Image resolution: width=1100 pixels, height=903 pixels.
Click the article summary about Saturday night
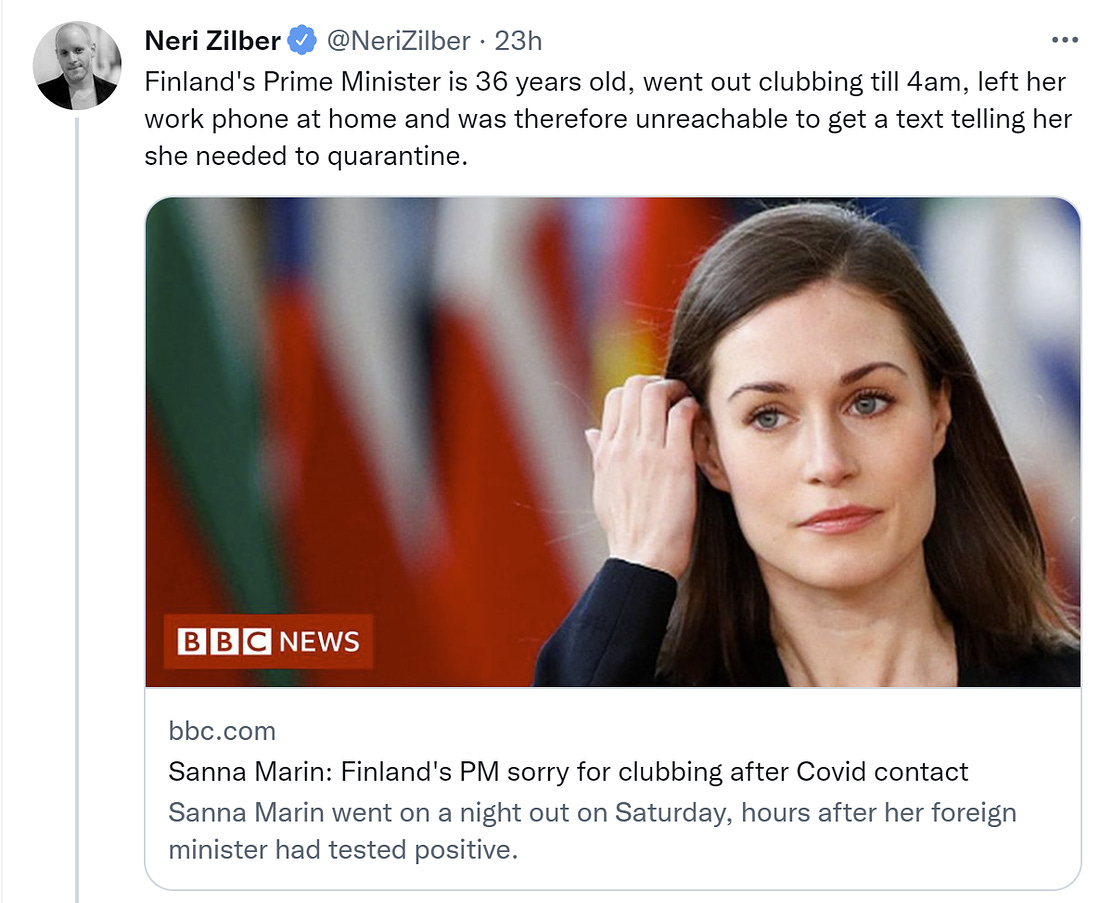pyautogui.click(x=592, y=812)
